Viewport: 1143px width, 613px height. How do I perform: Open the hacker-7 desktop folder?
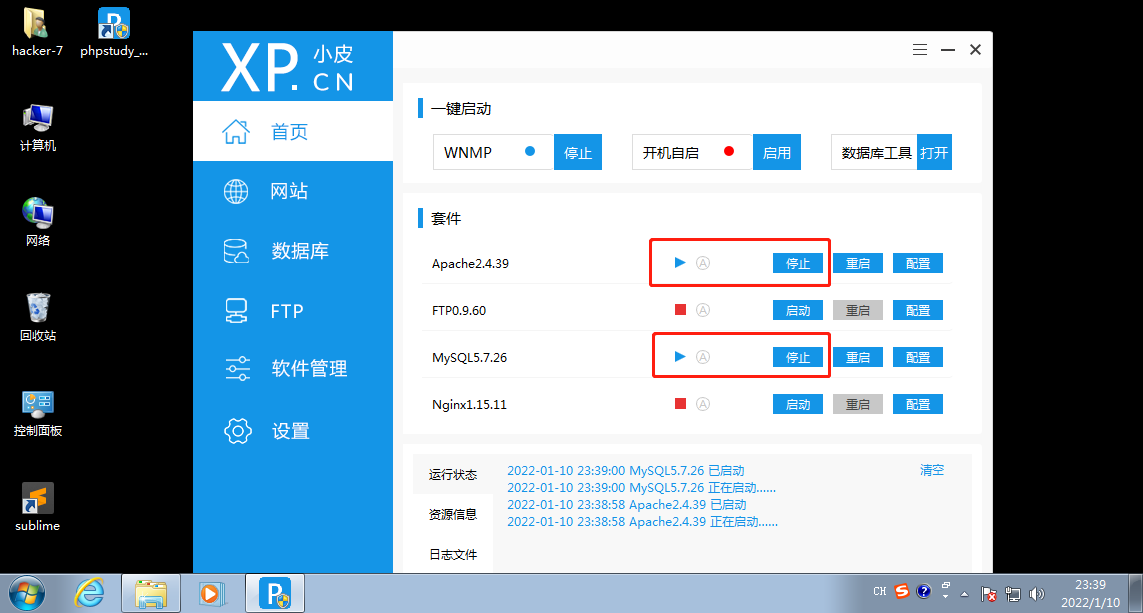tap(37, 33)
